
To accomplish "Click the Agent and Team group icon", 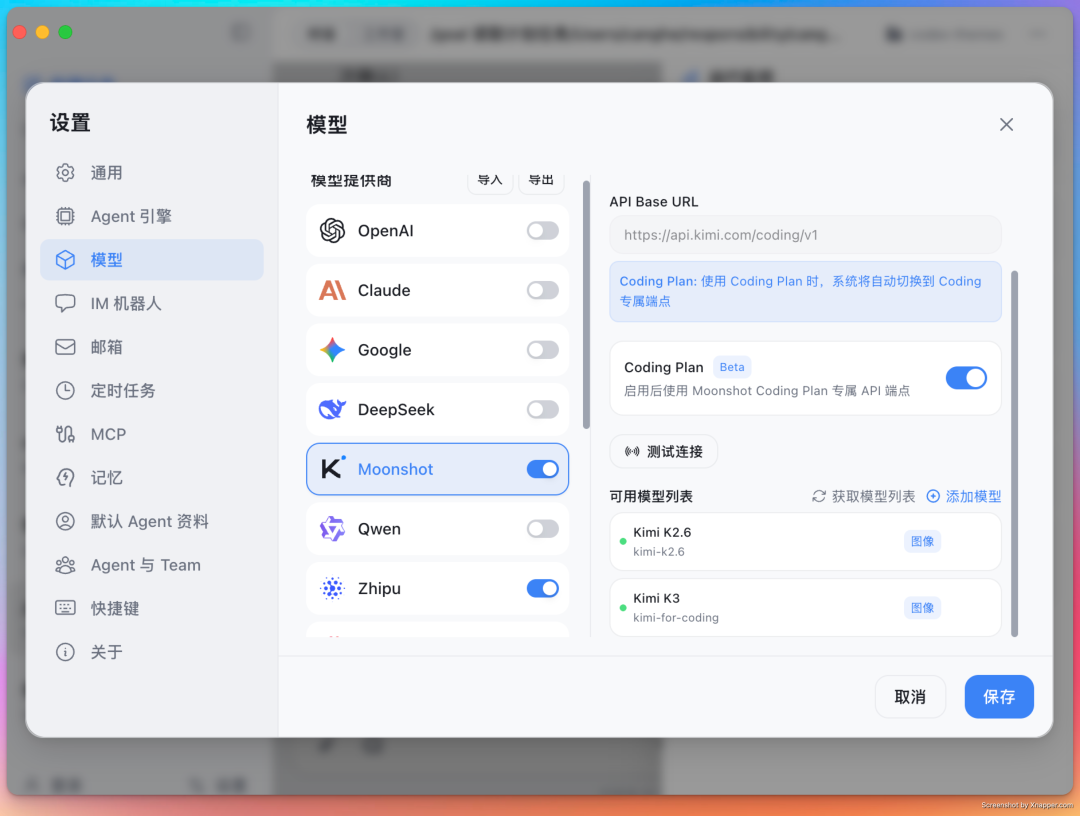I will [x=65, y=565].
